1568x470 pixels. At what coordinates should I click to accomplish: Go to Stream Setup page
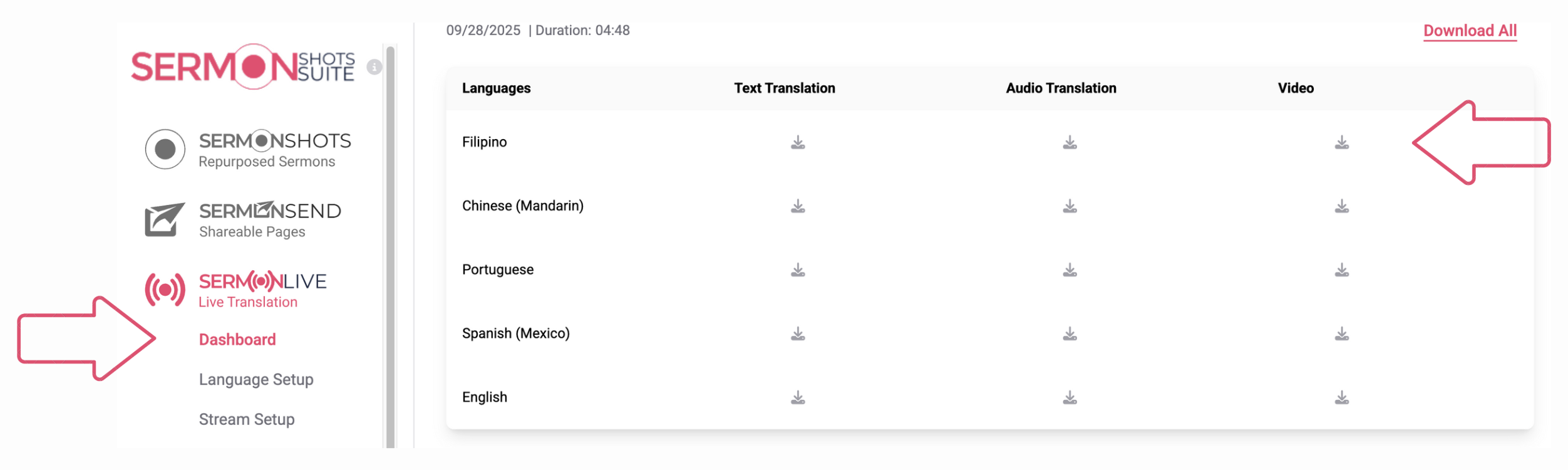(x=247, y=419)
